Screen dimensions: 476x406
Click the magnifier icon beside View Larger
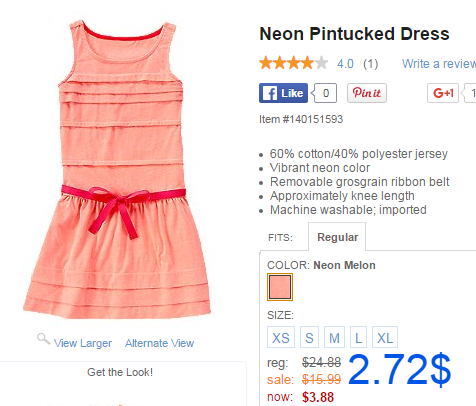tap(43, 339)
